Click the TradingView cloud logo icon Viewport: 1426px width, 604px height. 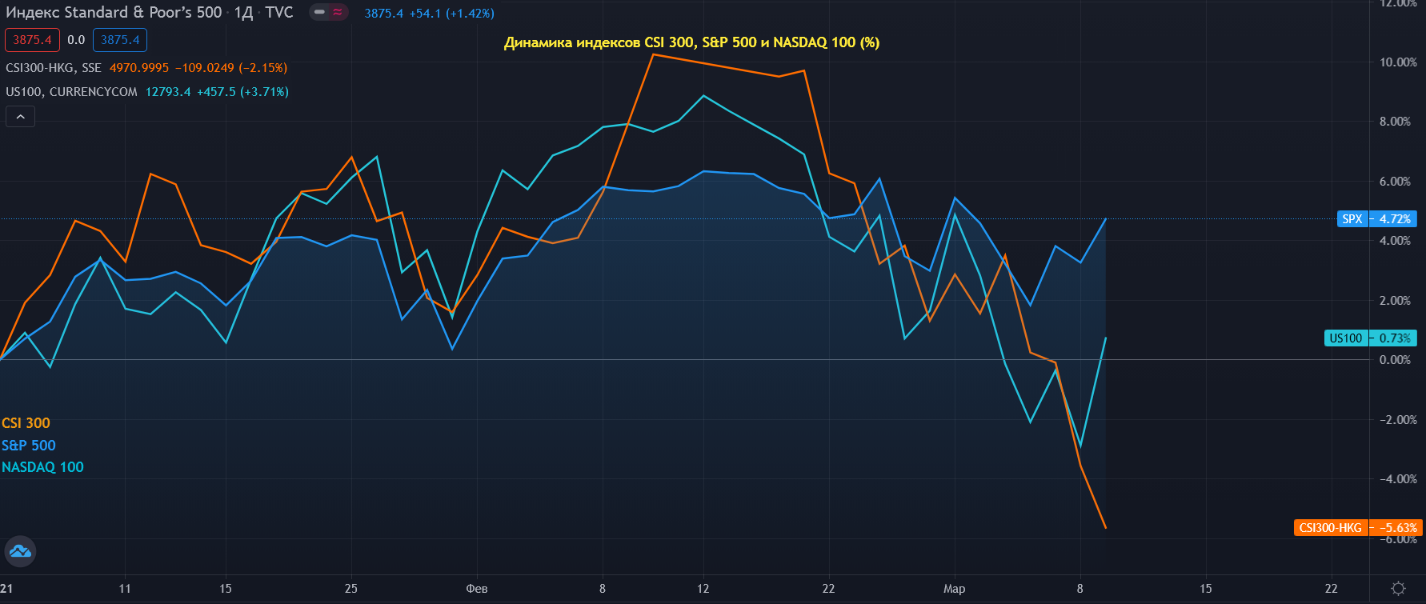pyautogui.click(x=20, y=550)
